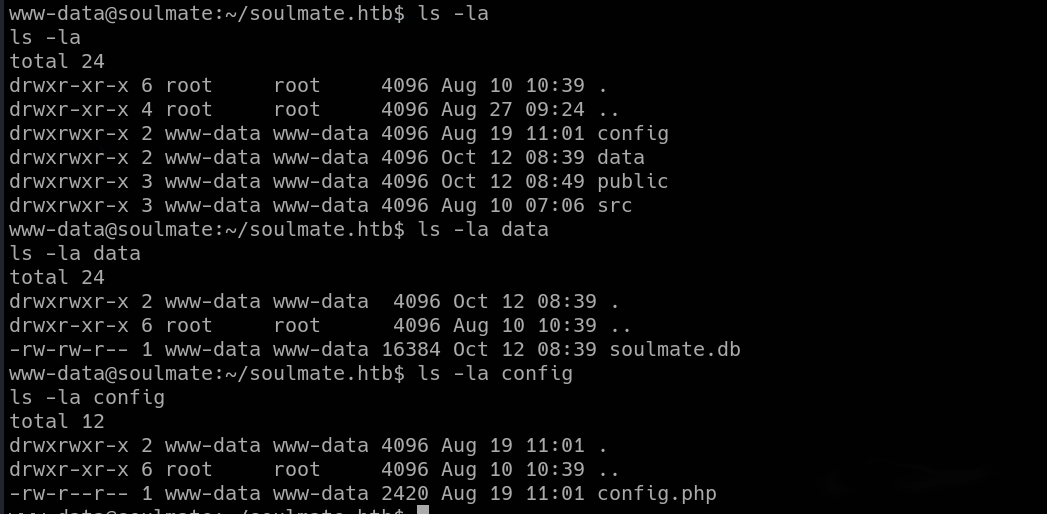Click the -rw-rw-r-- permissions string
The height and width of the screenshot is (514, 1047).
click(69, 349)
